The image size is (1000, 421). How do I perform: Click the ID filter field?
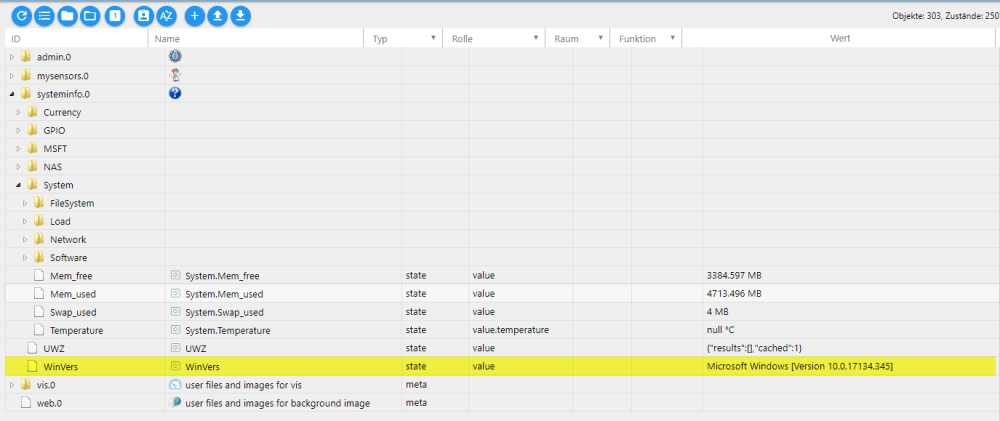[75, 39]
